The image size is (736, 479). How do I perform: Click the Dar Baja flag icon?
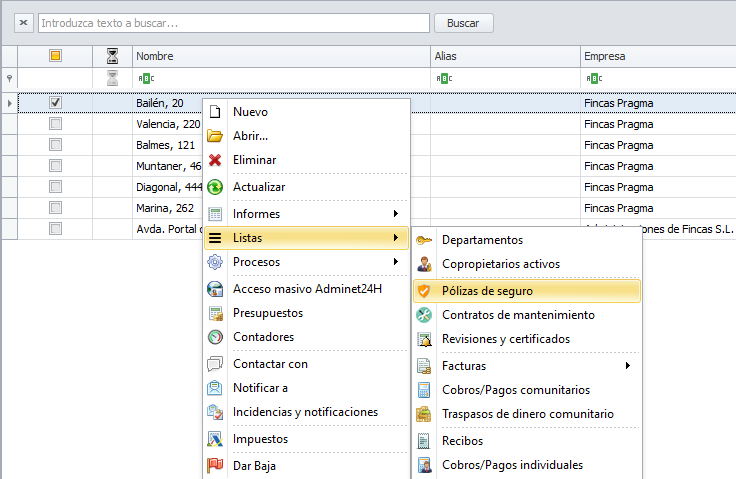[x=214, y=465]
